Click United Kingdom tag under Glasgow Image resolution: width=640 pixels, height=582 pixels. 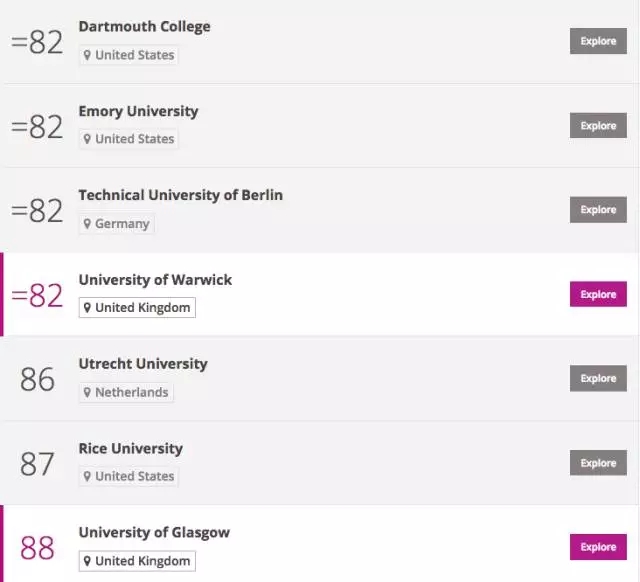pos(137,561)
